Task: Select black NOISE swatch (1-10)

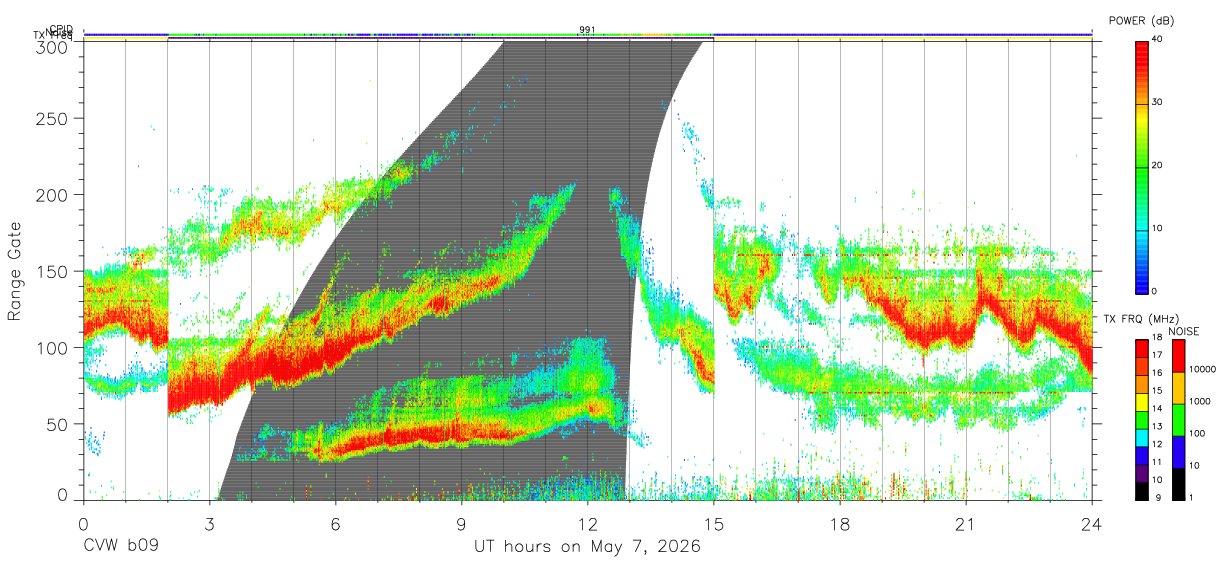Action: [1179, 484]
